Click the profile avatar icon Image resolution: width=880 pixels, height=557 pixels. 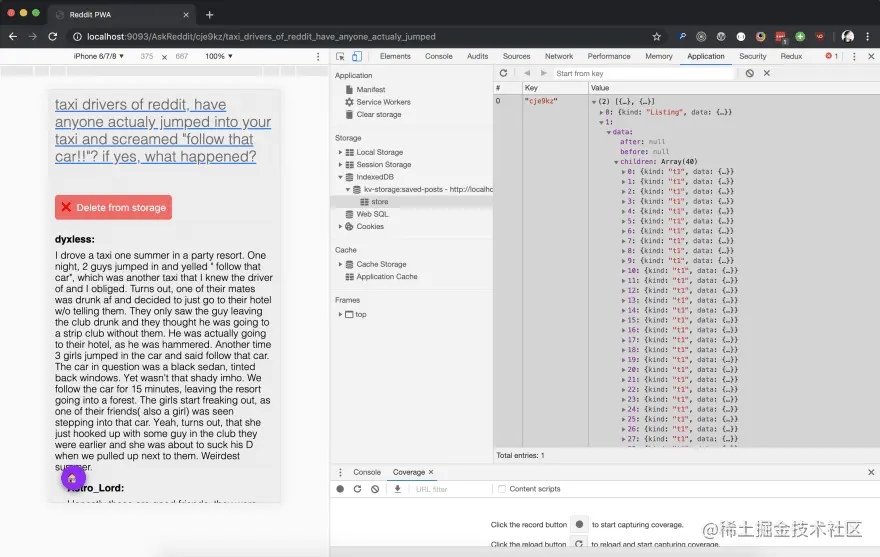pos(848,36)
